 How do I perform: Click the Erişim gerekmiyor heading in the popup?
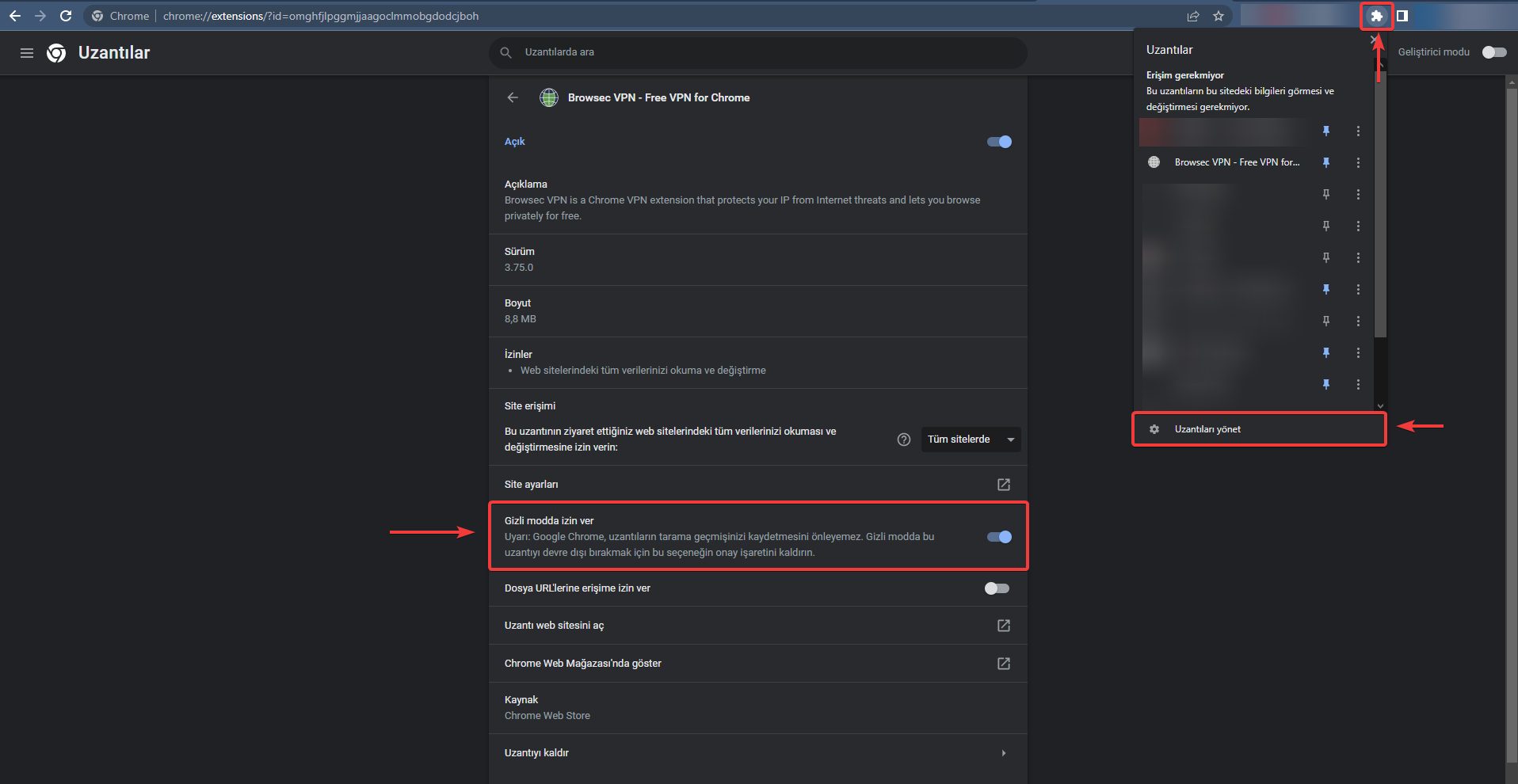click(x=1185, y=75)
